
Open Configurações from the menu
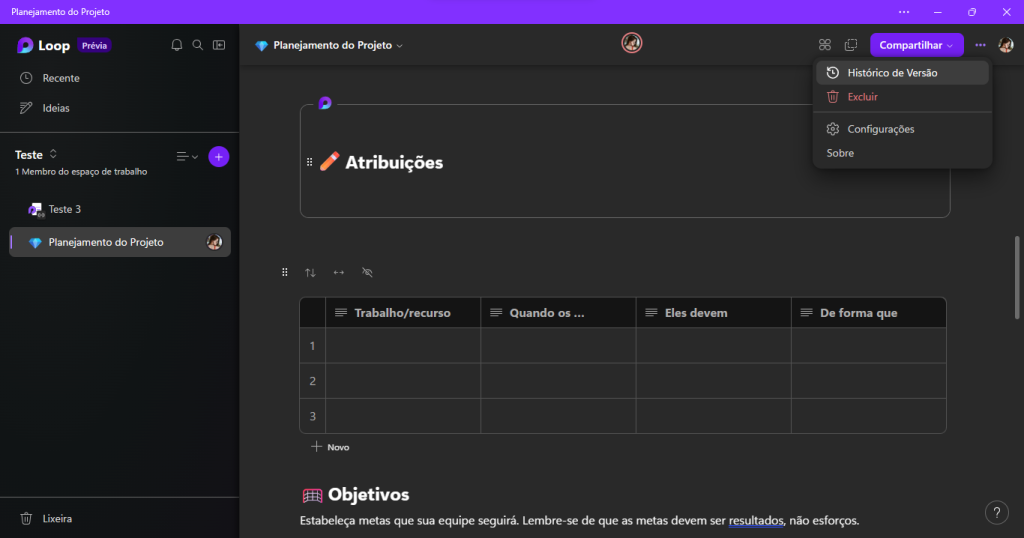pos(880,129)
